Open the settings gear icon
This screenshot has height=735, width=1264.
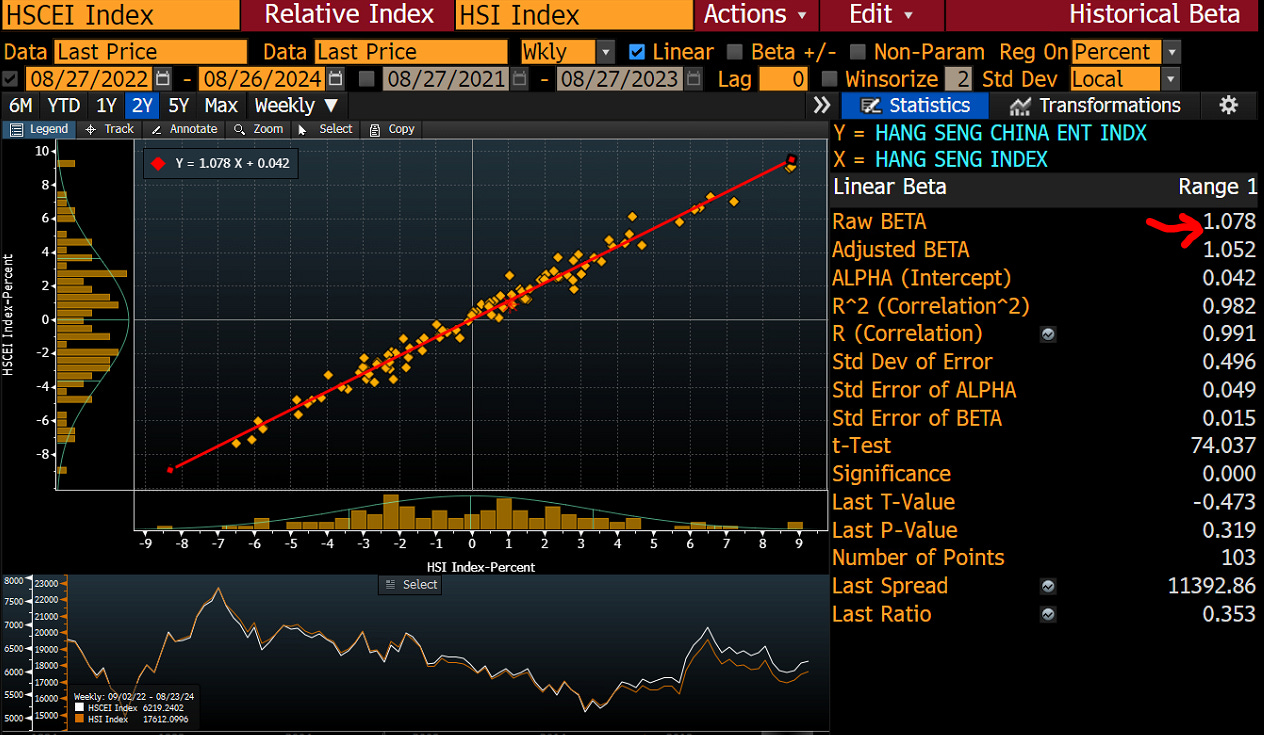1229,105
